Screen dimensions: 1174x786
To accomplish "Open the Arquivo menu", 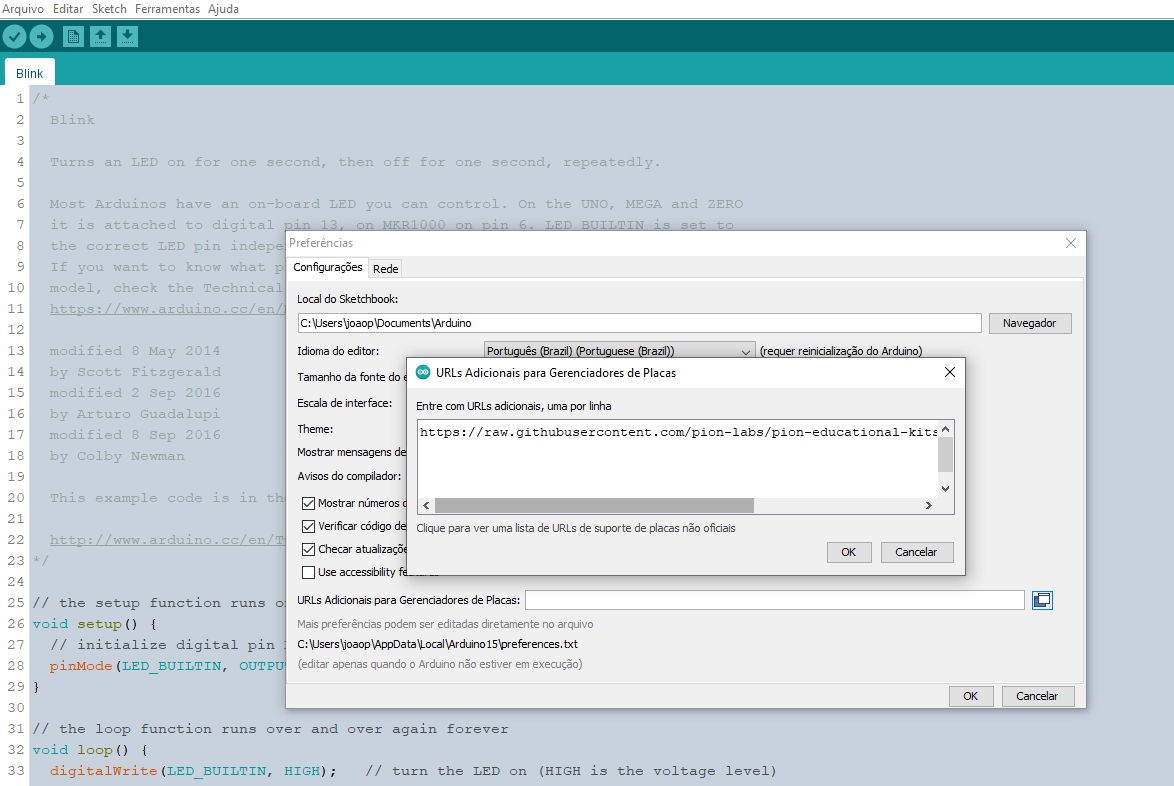I will click(23, 9).
